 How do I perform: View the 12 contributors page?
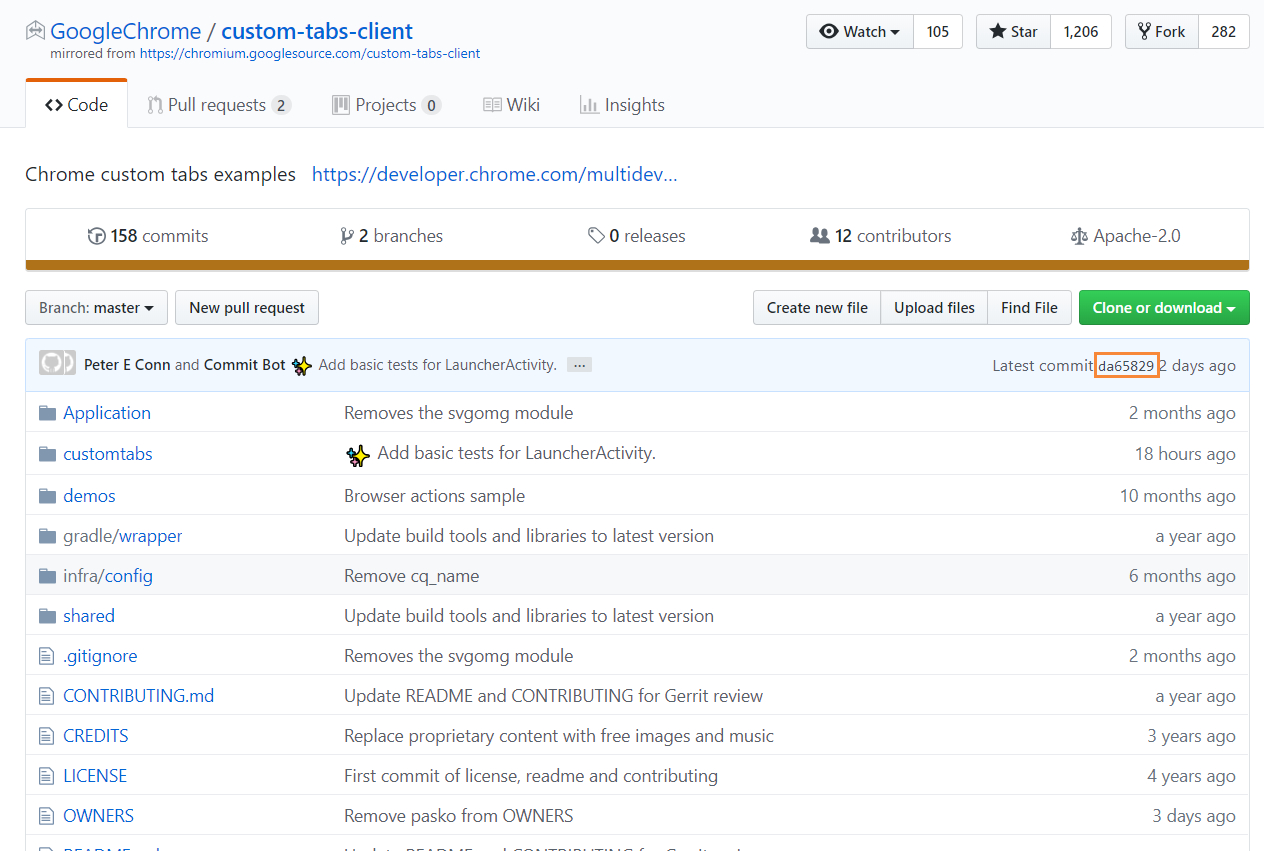coord(881,236)
